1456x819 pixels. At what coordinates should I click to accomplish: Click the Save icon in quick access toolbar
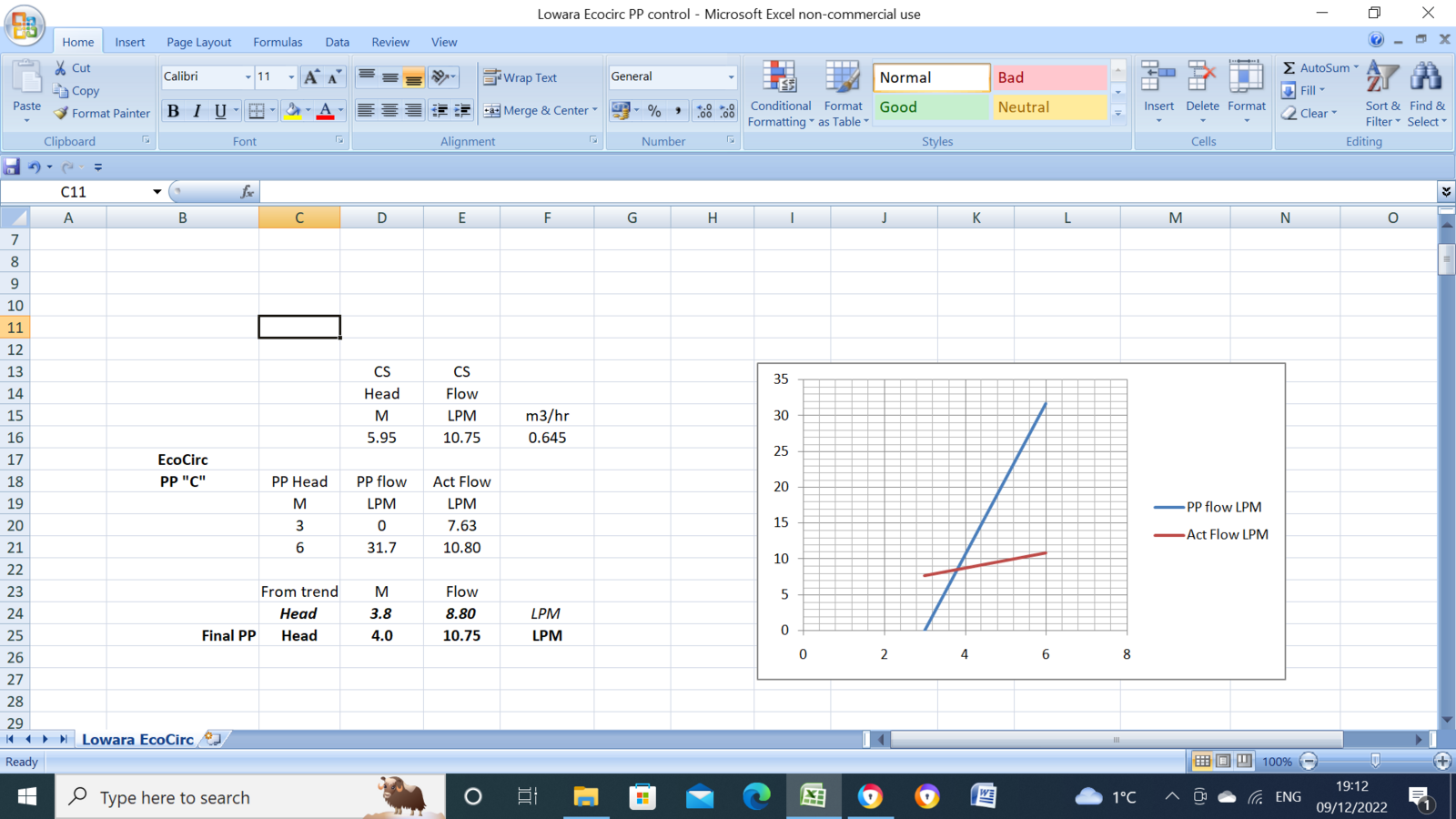[x=12, y=167]
